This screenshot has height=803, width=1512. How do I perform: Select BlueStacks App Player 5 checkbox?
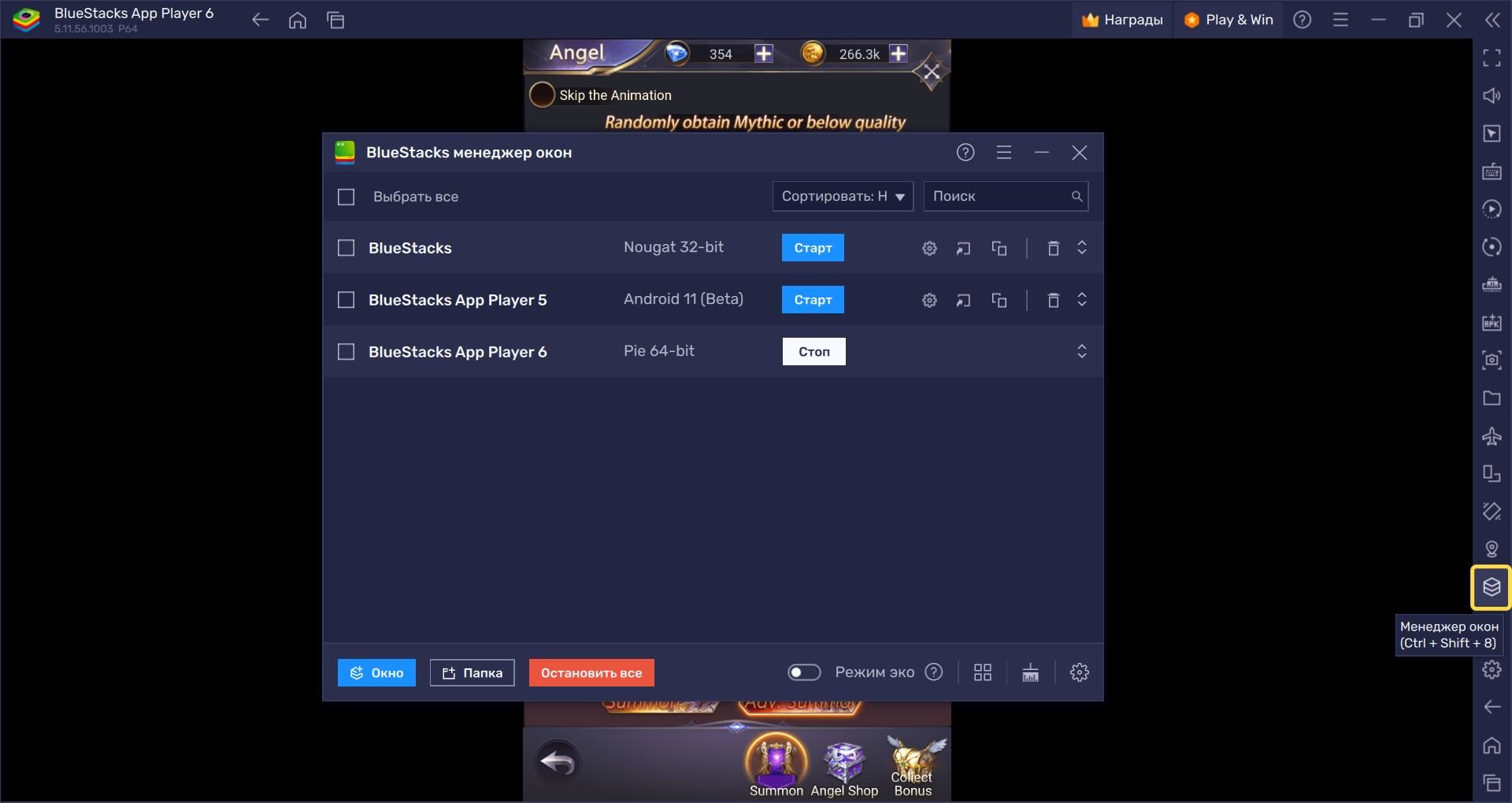(346, 300)
